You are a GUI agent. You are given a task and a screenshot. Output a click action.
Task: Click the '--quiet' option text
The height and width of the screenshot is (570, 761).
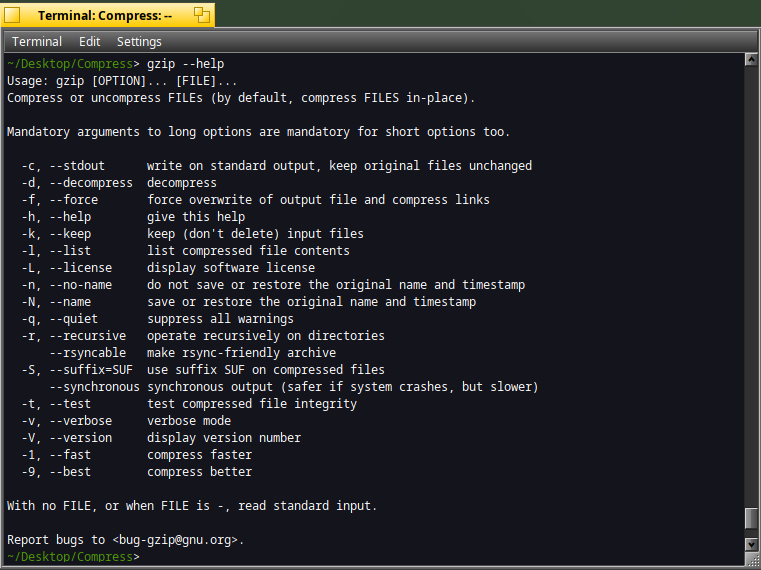coord(74,319)
